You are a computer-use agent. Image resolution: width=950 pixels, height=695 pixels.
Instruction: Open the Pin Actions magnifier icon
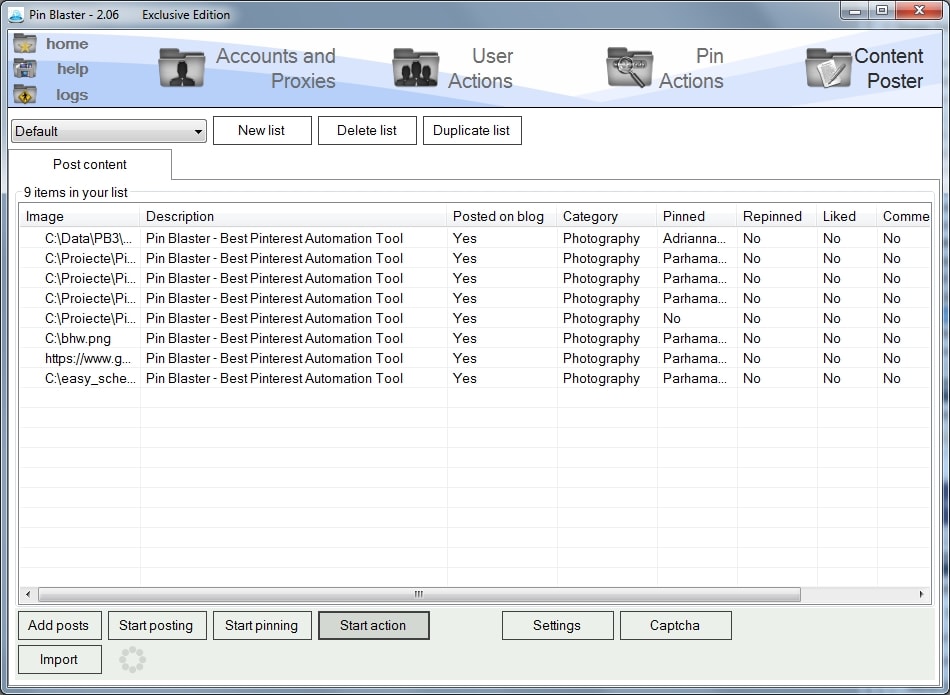[x=629, y=68]
